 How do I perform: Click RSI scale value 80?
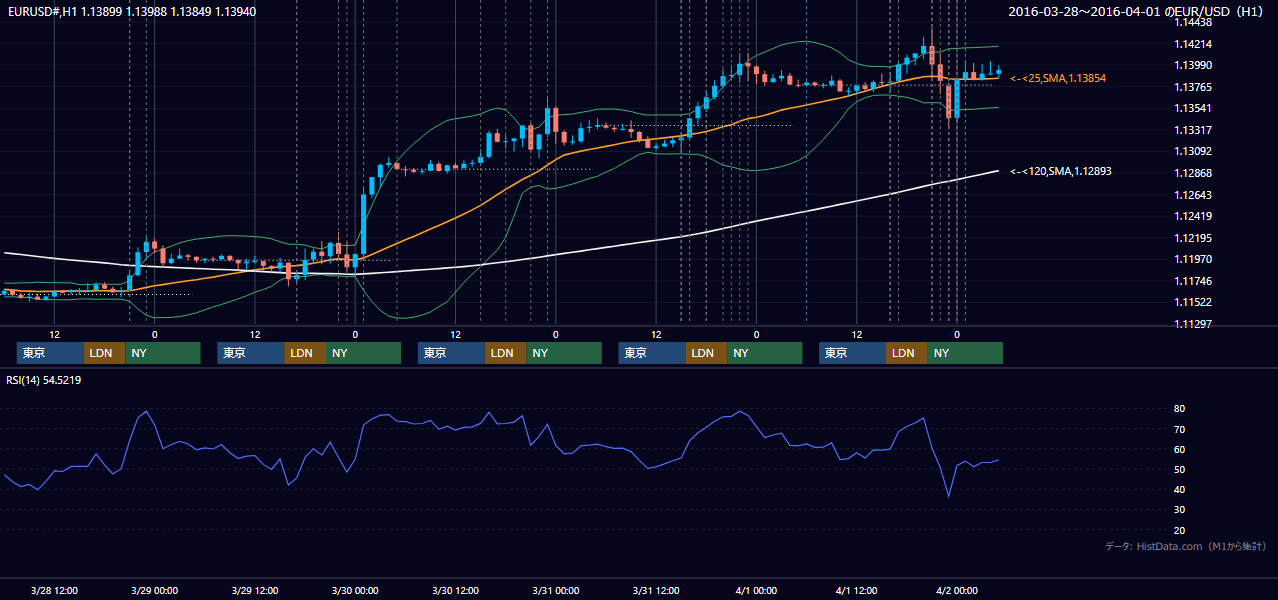(x=1180, y=409)
